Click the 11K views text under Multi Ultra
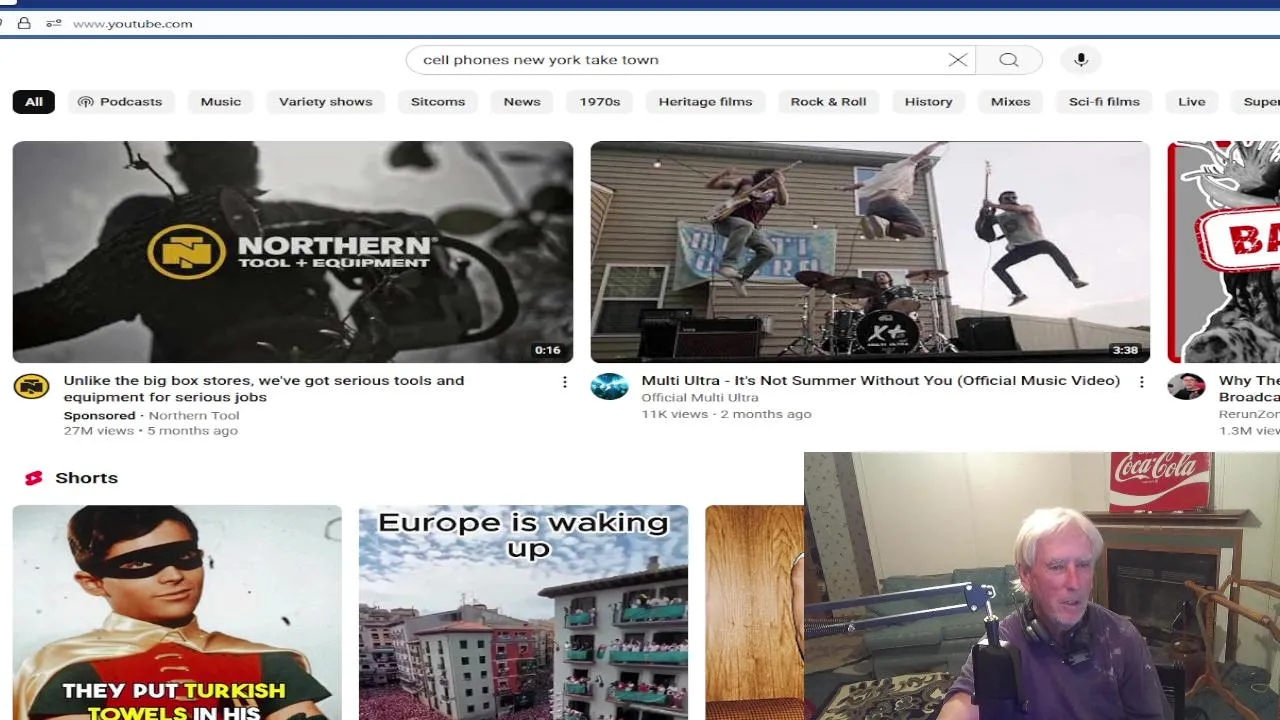The width and height of the screenshot is (1280, 720). tap(674, 414)
